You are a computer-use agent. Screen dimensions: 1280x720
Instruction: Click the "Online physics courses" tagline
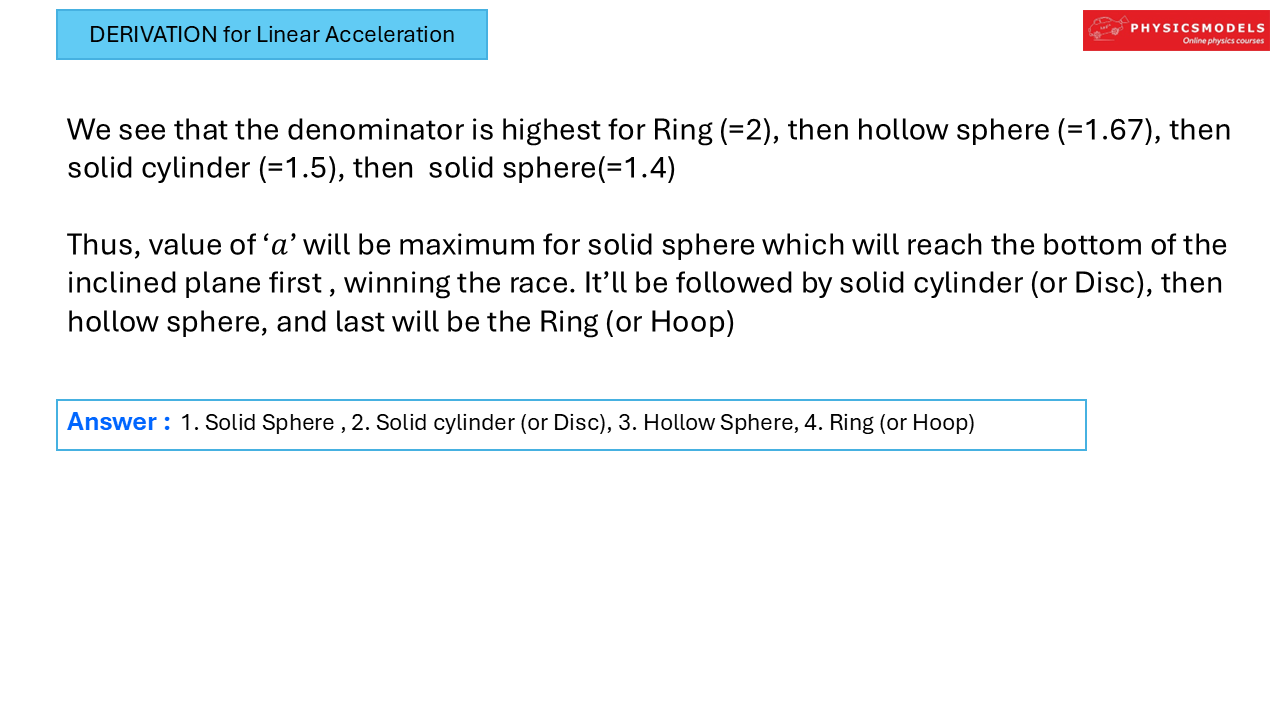[x=1223, y=42]
